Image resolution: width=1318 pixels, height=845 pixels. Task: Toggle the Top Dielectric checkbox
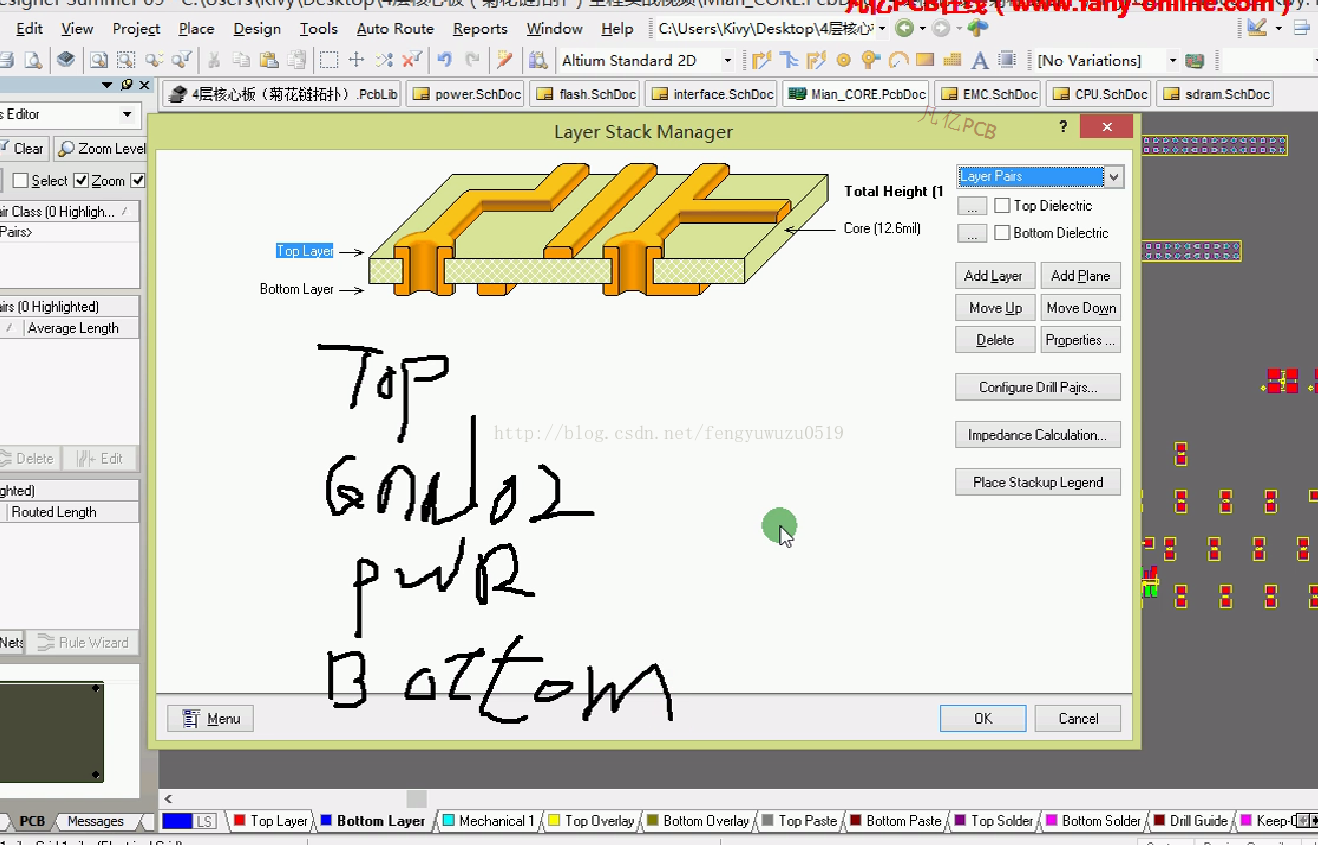(x=1003, y=206)
